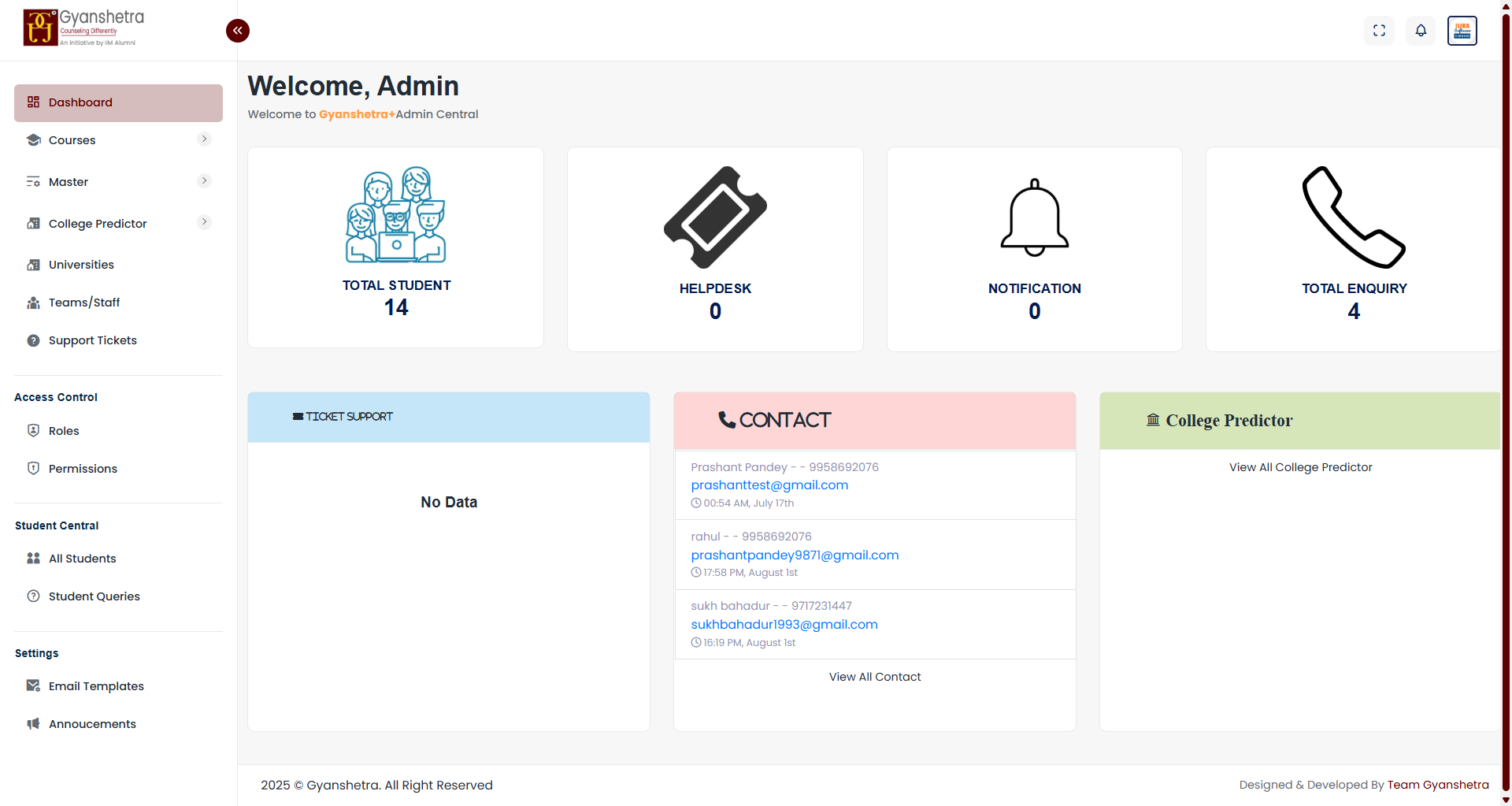Click the ticket icon in the Ticket Support header
The image size is (1512, 806).
[x=298, y=417]
